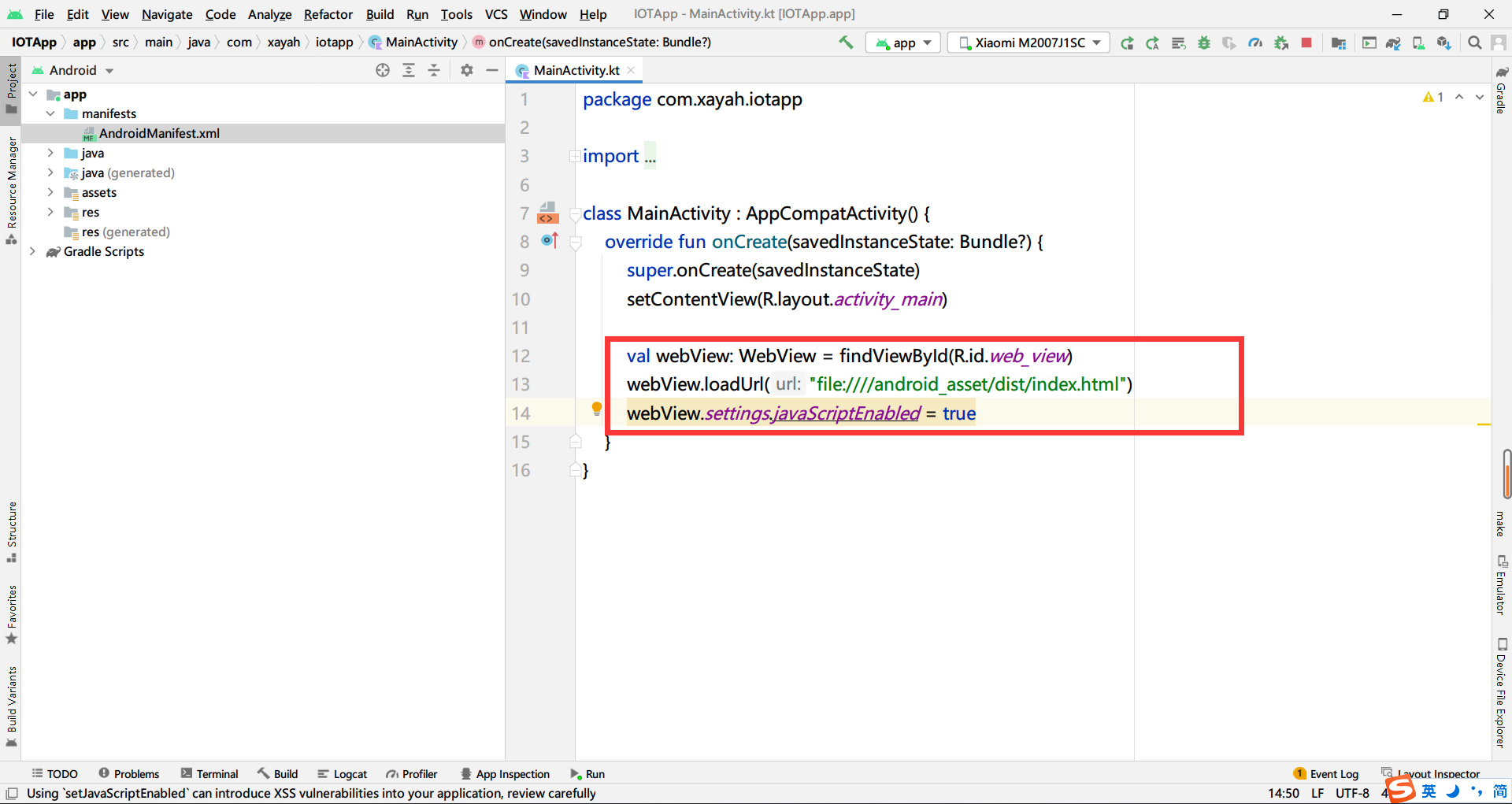Select AndroidManifest.xml in the project tree

tap(159, 133)
